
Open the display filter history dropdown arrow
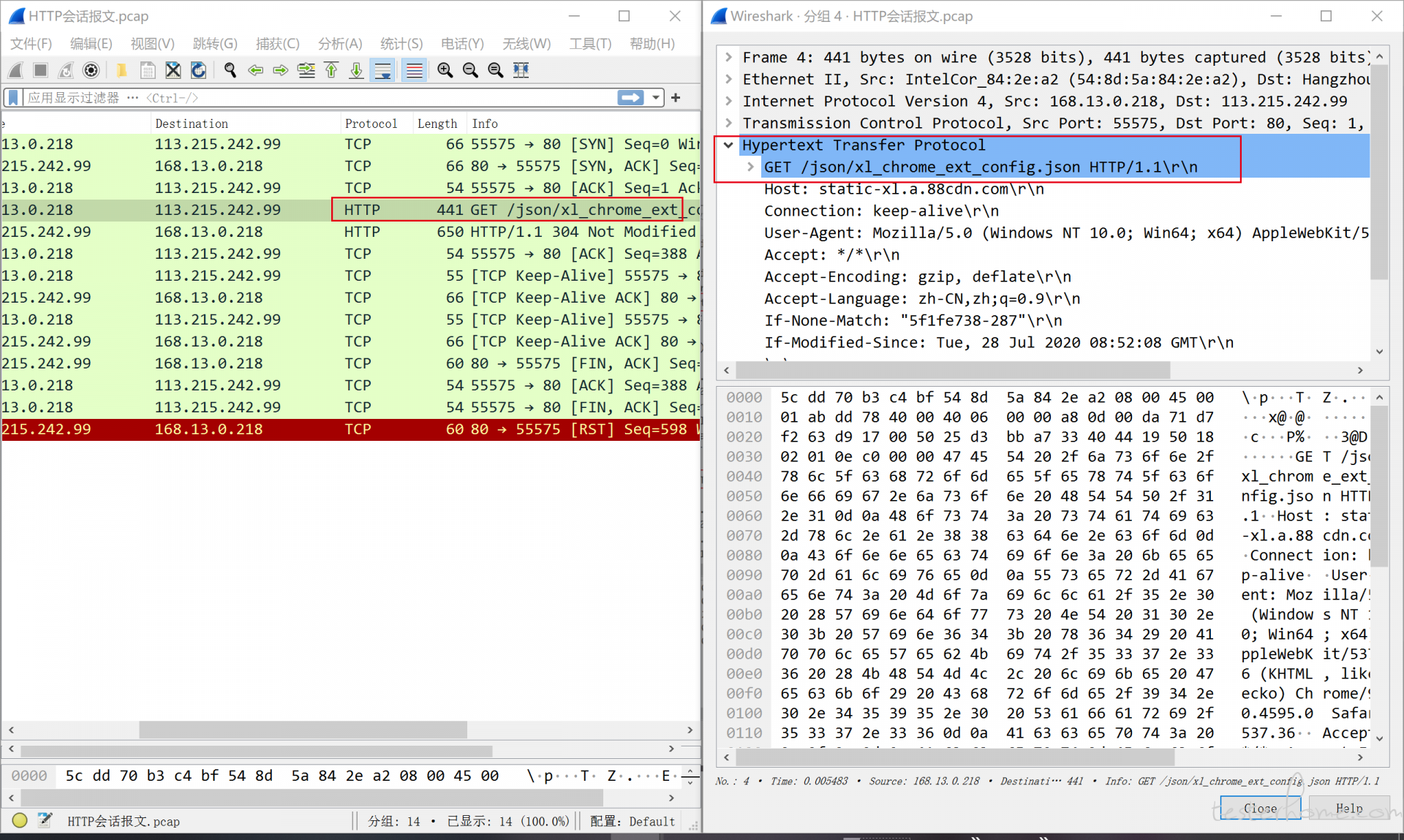(x=656, y=97)
